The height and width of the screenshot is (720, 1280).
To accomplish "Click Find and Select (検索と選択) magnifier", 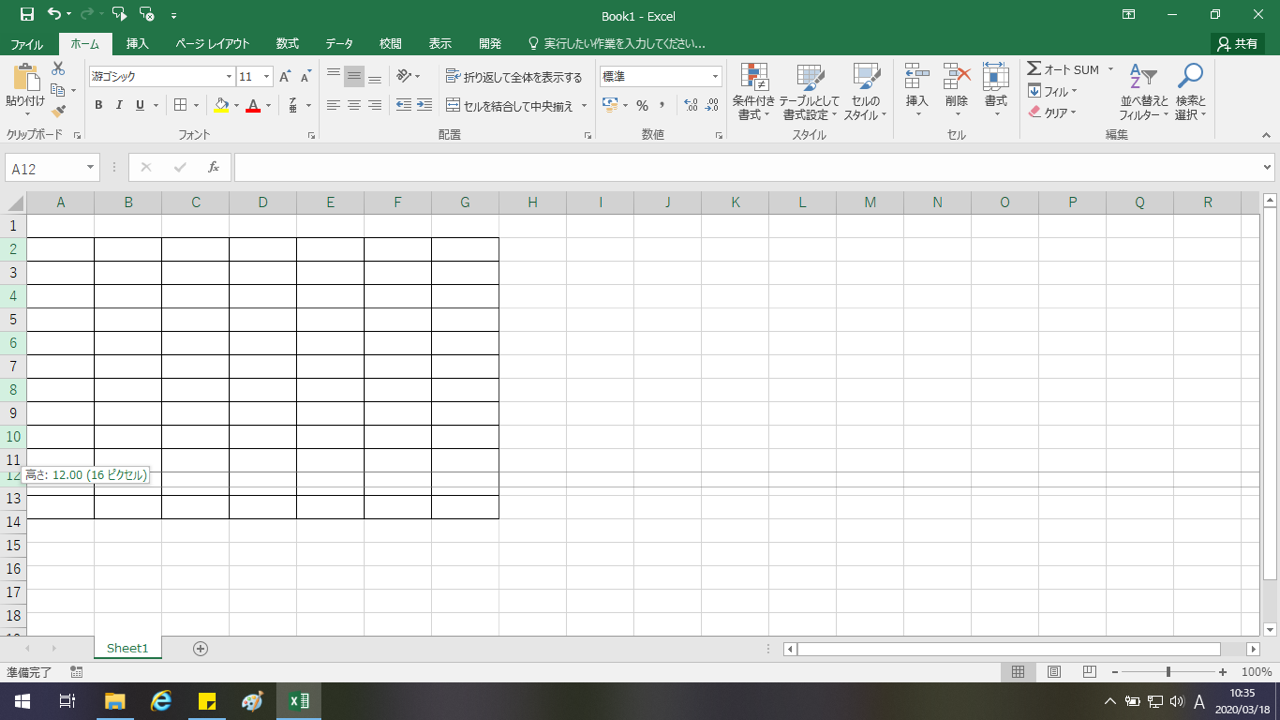I will (x=1190, y=92).
